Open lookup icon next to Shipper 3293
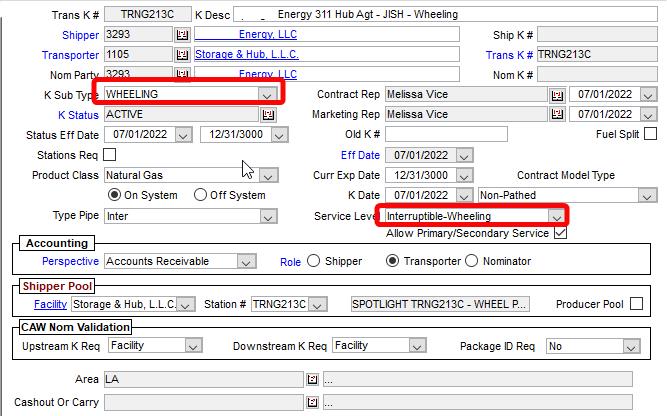 pos(182,35)
